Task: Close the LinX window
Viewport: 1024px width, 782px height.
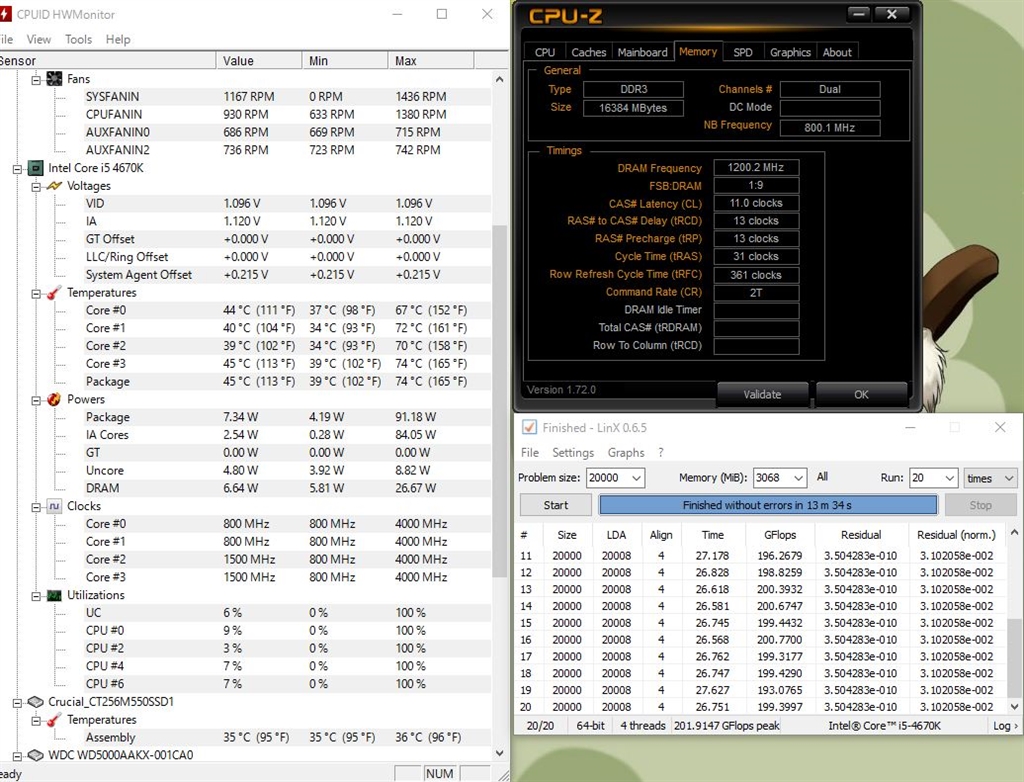Action: pos(1000,427)
